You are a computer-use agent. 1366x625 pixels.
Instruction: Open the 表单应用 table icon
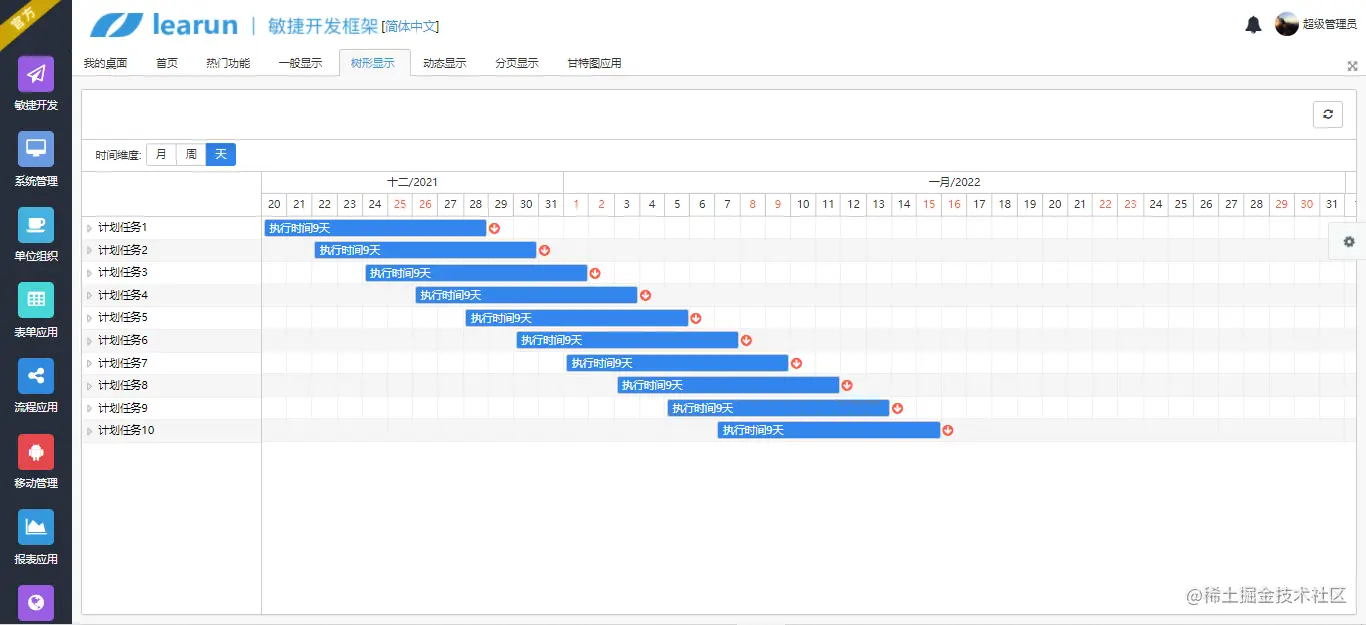pos(36,300)
